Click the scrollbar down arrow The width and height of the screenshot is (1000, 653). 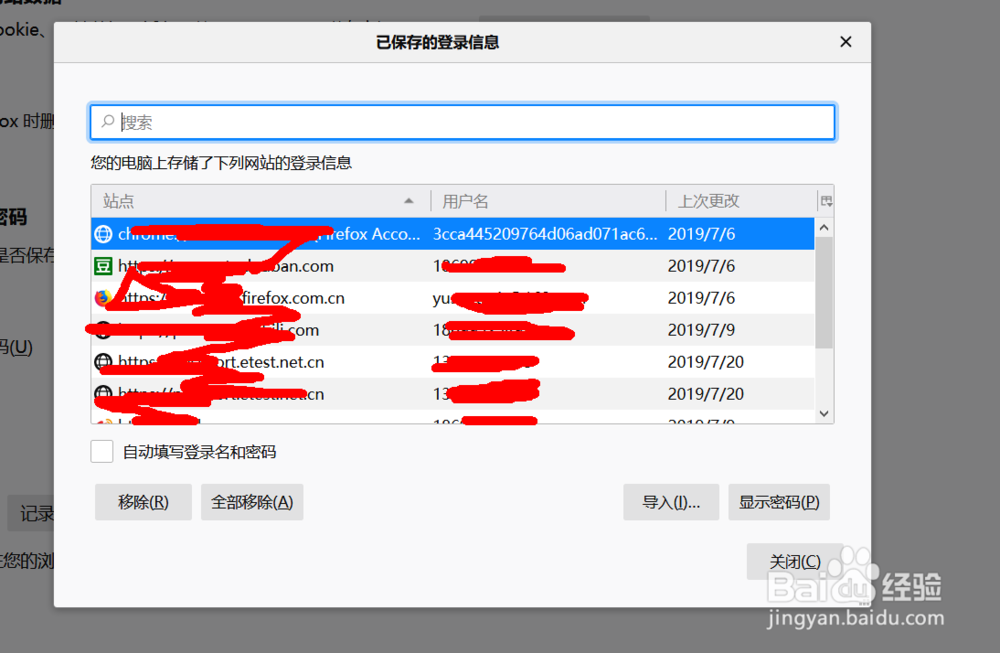point(823,413)
